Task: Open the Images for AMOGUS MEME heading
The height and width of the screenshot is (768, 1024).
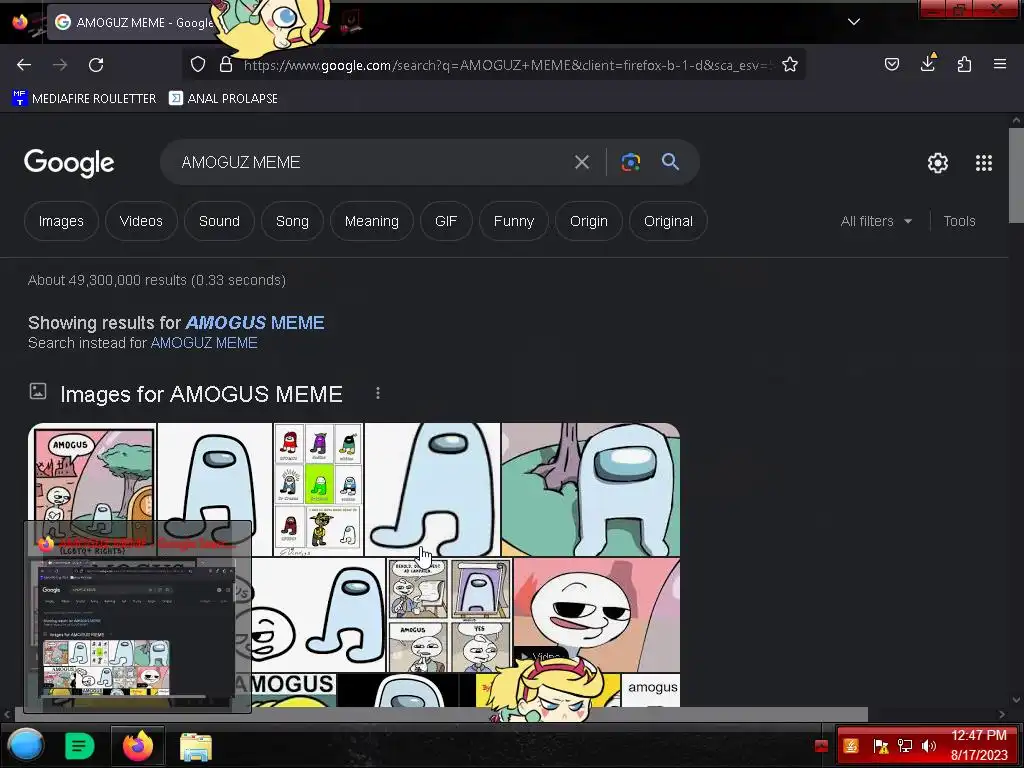Action: [201, 394]
